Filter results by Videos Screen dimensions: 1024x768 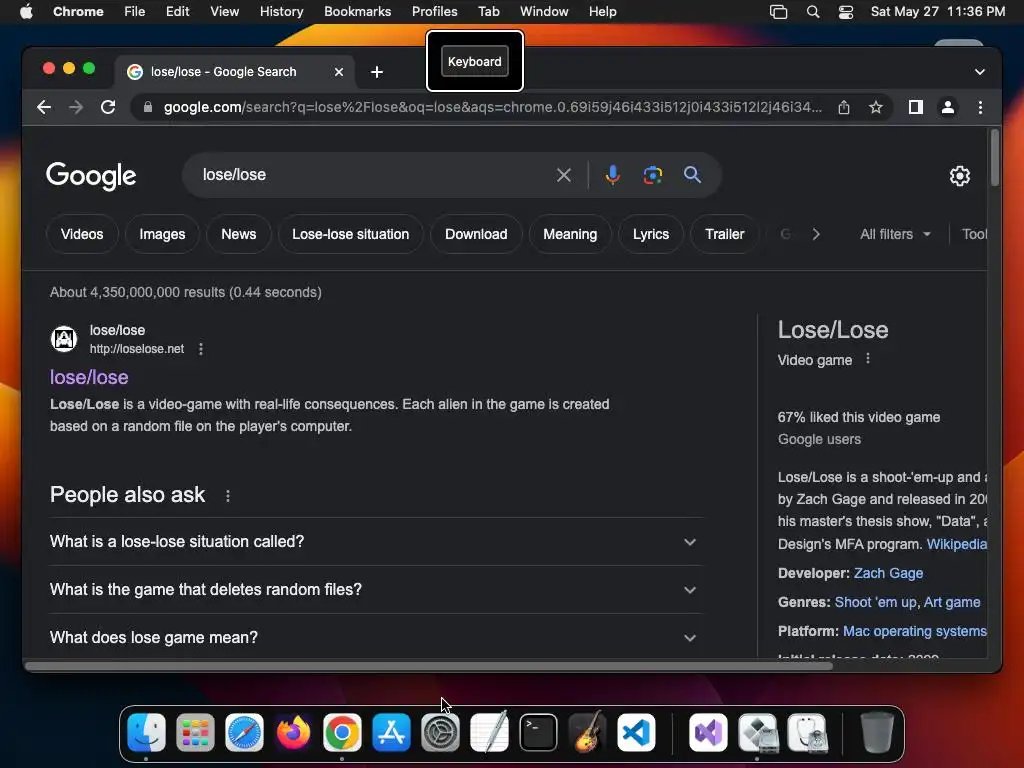coord(82,234)
